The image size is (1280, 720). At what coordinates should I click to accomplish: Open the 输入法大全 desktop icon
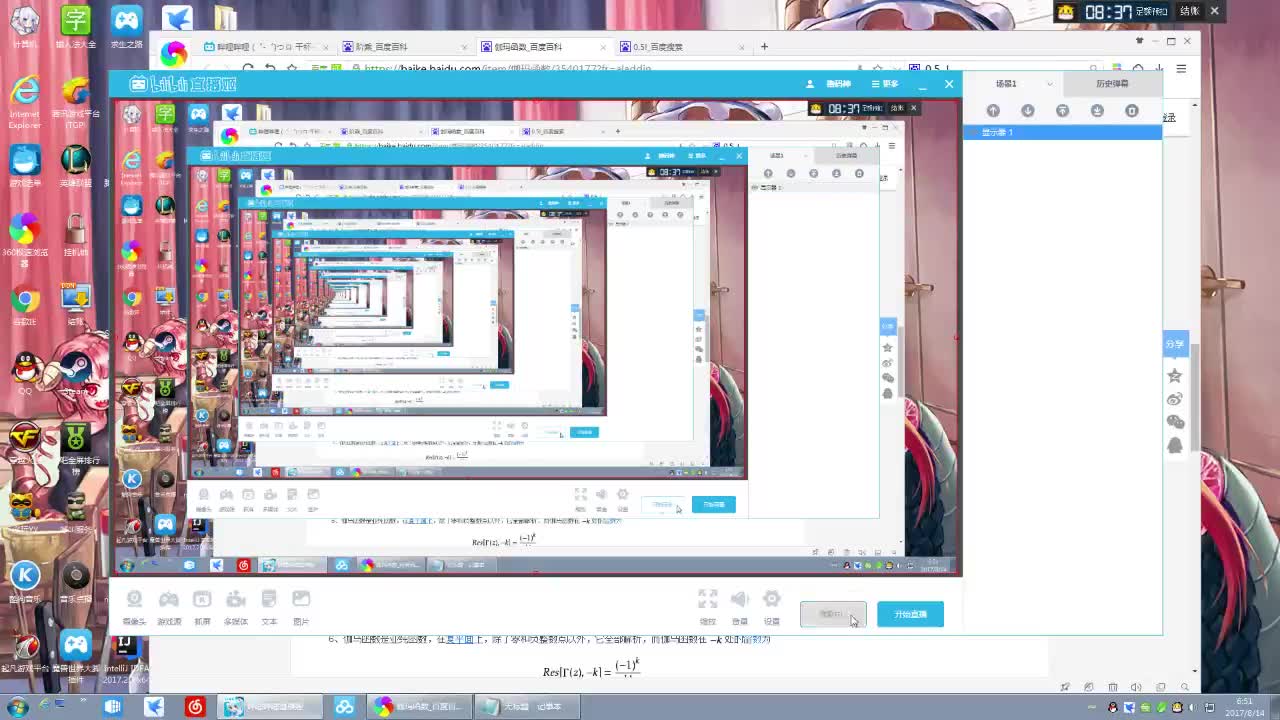(x=76, y=27)
